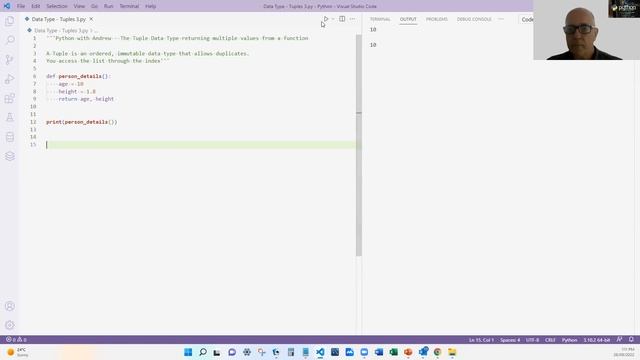Show more panel tabs ellipsis
This screenshot has height=360, width=640.
click(501, 19)
